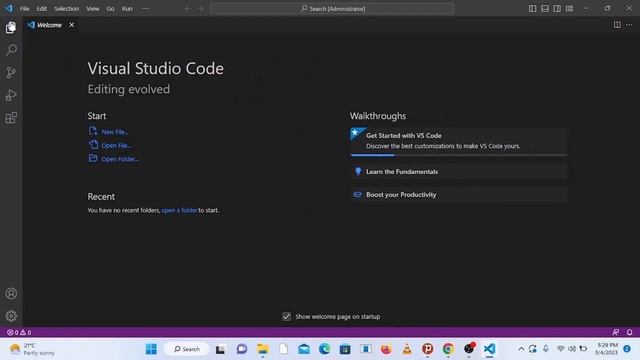The image size is (640, 360).
Task: Click the errors and warnings status indicator
Action: 19,332
